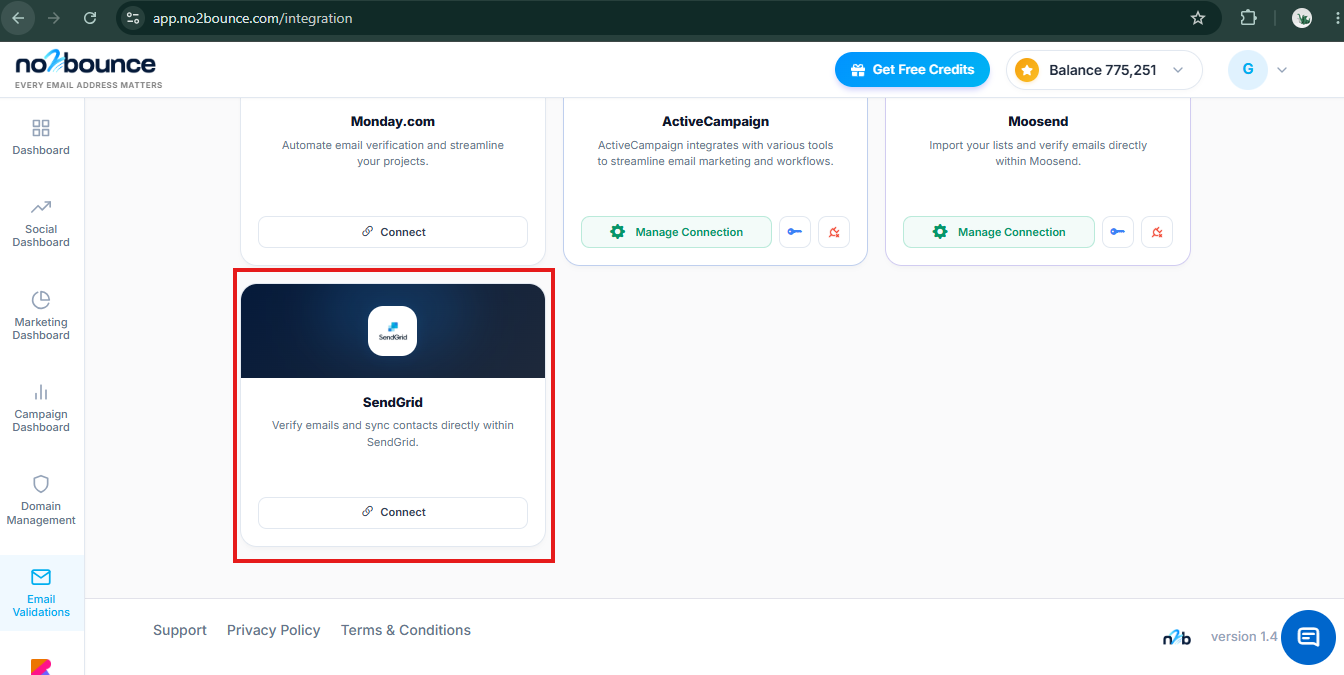Open the Email Validations envelope icon
Screen dimensions: 1344x675
click(x=41, y=577)
